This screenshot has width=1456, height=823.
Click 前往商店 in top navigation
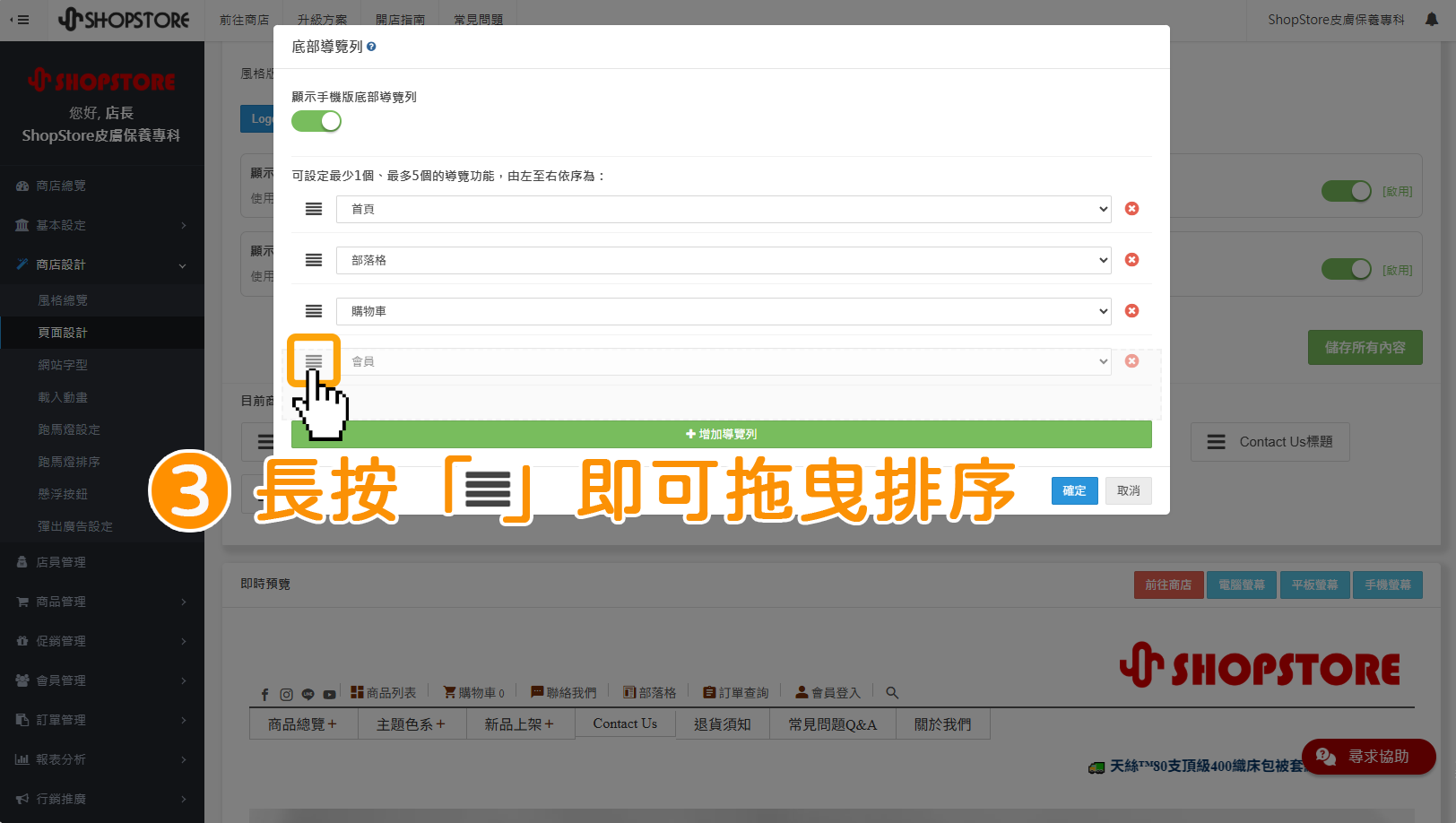[x=245, y=20]
